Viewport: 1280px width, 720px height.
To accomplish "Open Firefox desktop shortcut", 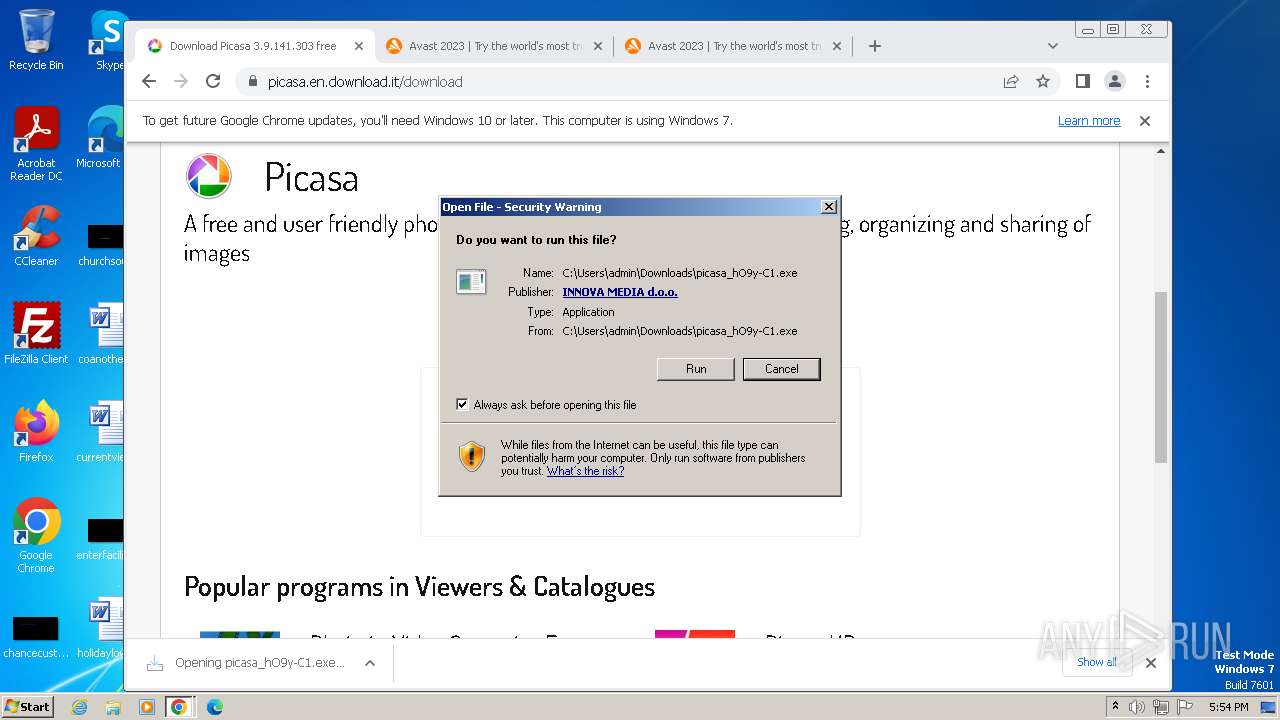I will [x=36, y=432].
